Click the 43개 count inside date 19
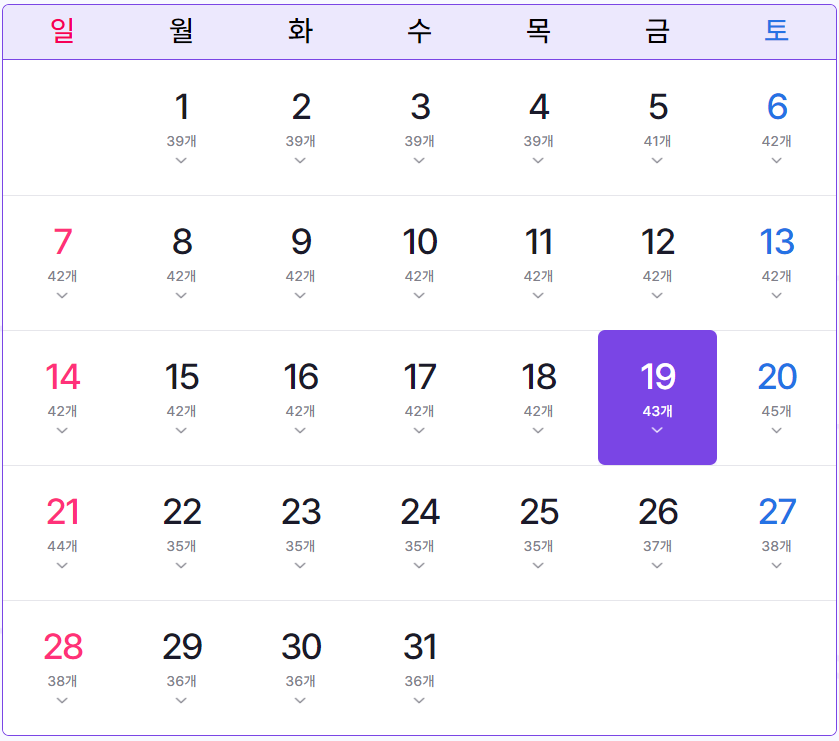This screenshot has width=839, height=741. click(x=657, y=410)
